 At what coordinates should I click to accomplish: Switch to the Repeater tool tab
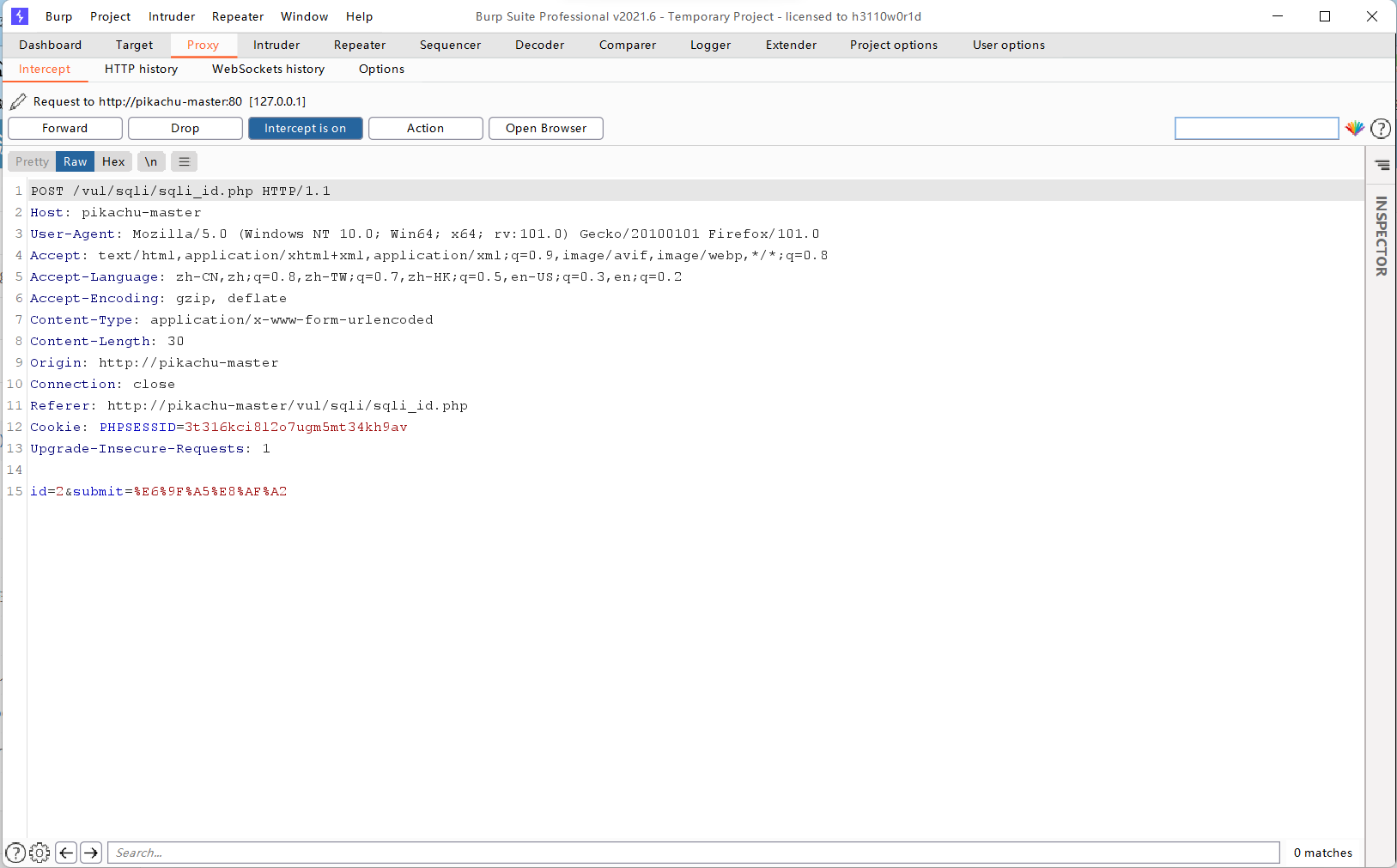click(360, 45)
